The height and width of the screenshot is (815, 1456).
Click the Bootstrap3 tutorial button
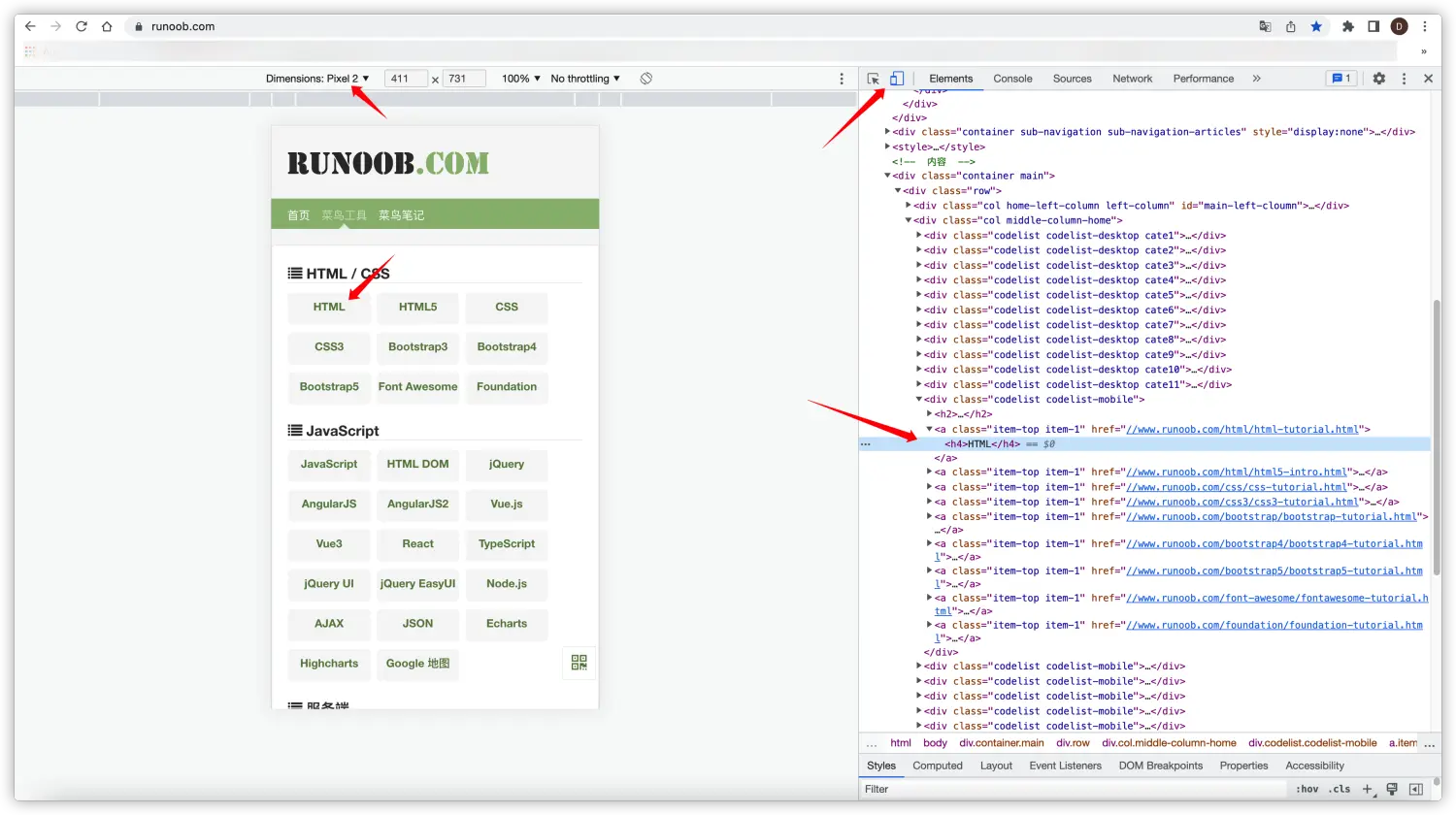[x=417, y=347]
